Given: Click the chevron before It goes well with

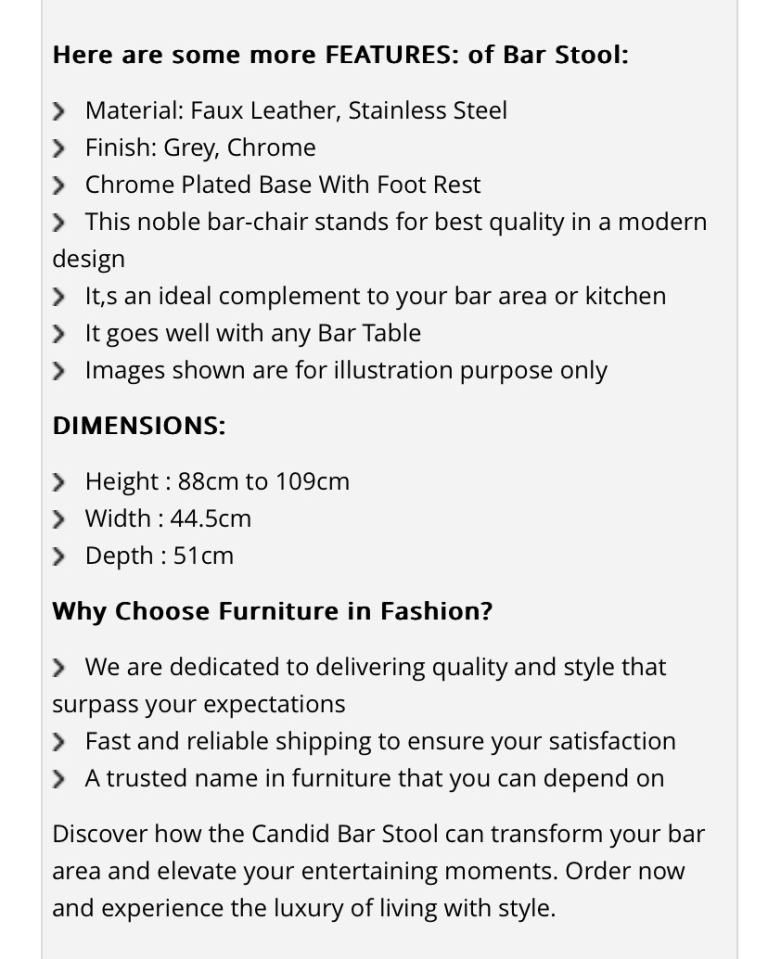Looking at the screenshot, I should coord(58,334).
